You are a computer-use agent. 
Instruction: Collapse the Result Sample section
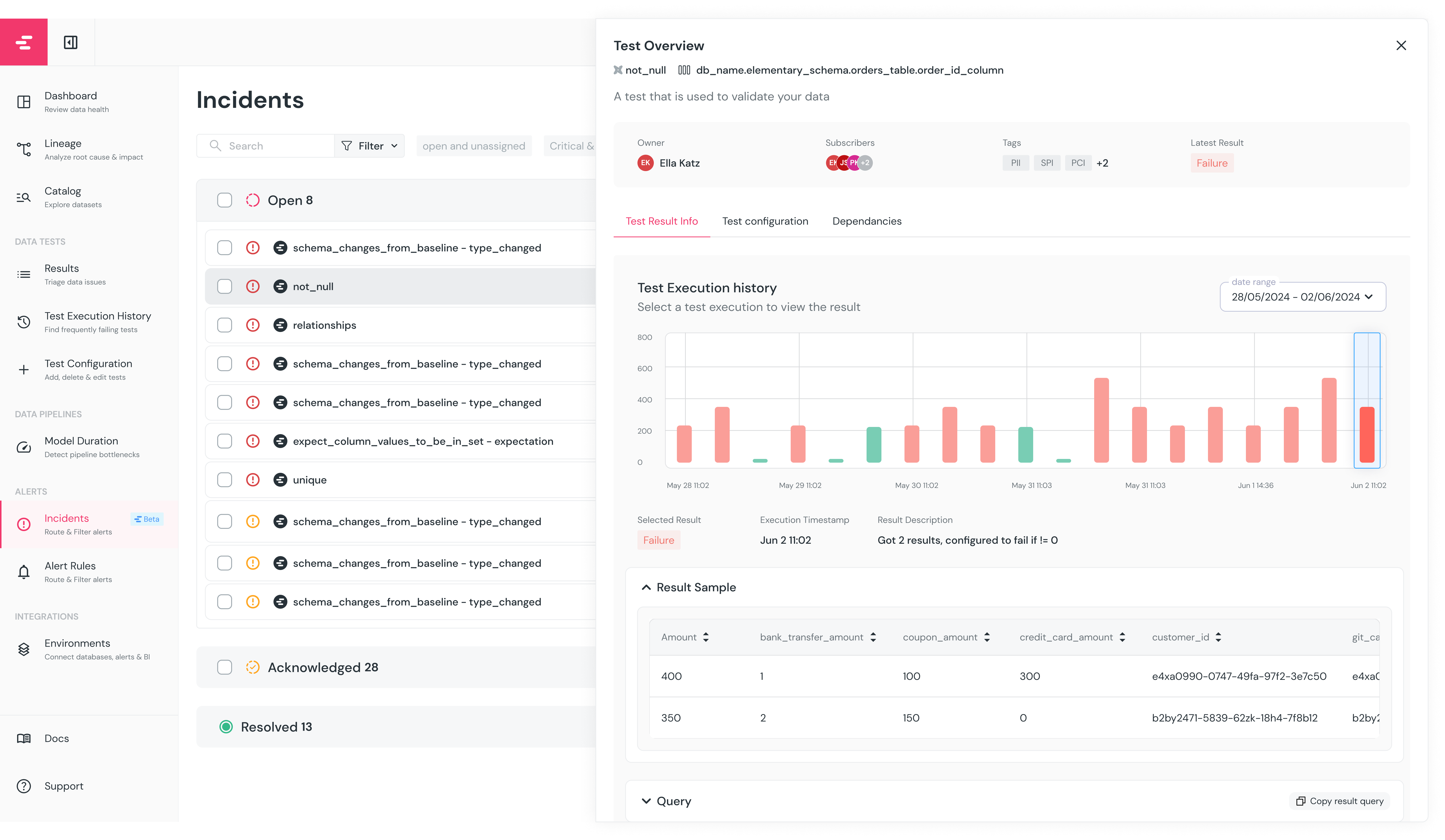[x=646, y=587]
